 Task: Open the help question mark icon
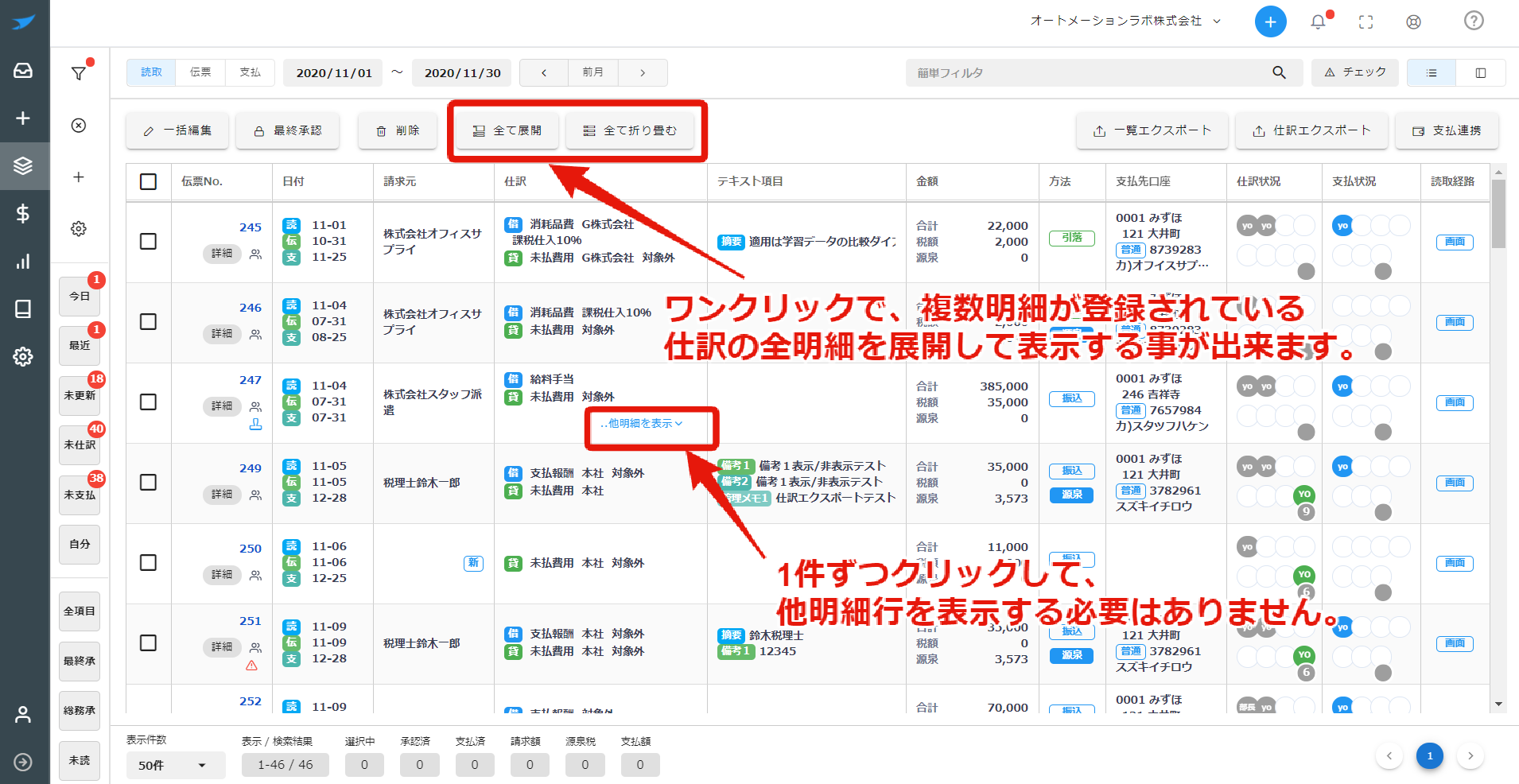pyautogui.click(x=1474, y=21)
